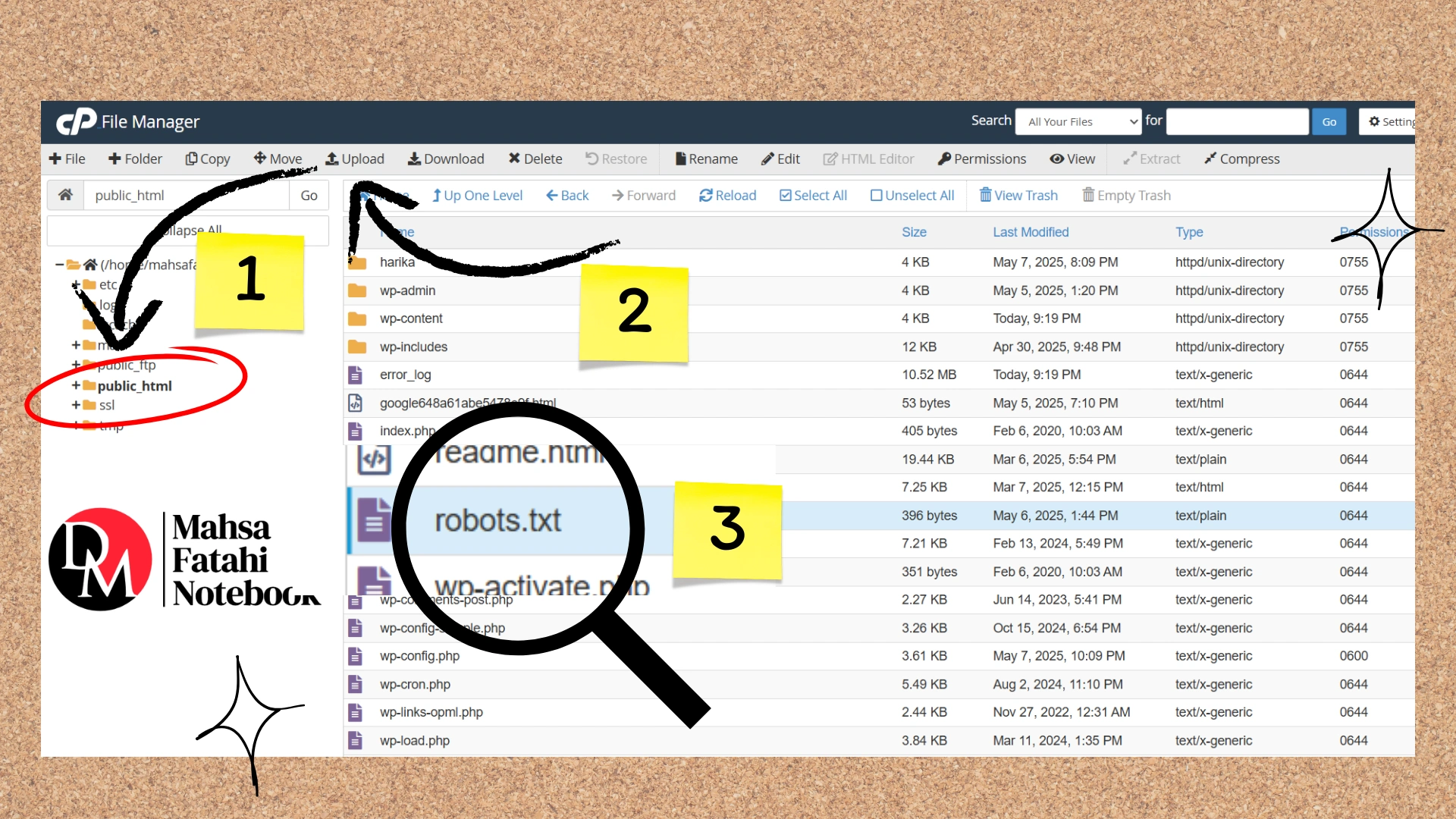Select the wp-content folder name
This screenshot has height=819, width=1456.
(411, 318)
